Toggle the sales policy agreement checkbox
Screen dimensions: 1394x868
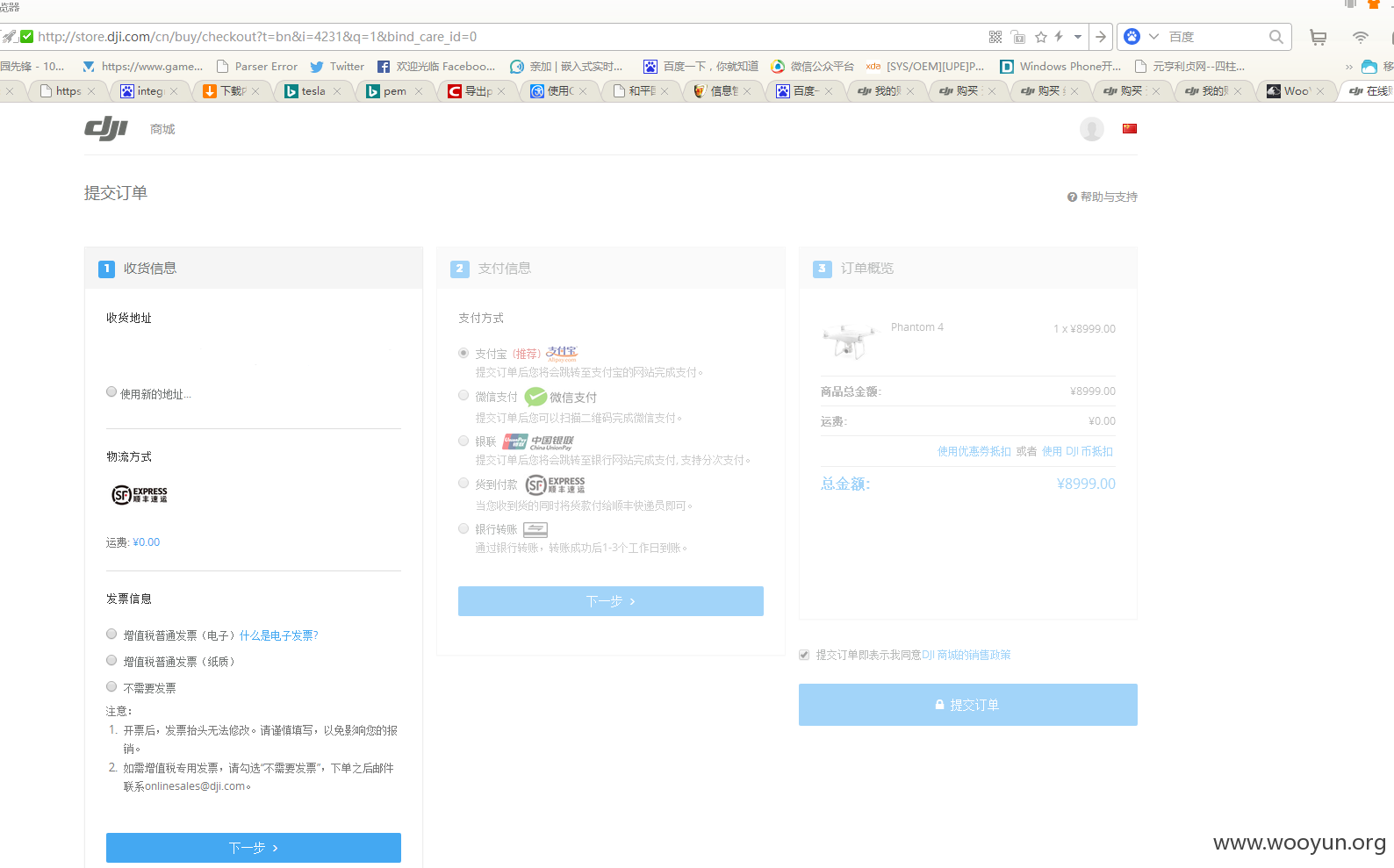804,655
